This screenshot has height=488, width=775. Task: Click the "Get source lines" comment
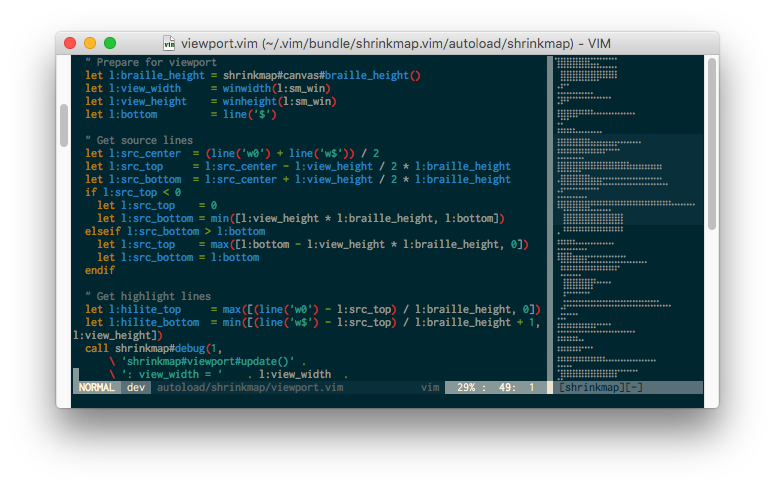coord(139,140)
